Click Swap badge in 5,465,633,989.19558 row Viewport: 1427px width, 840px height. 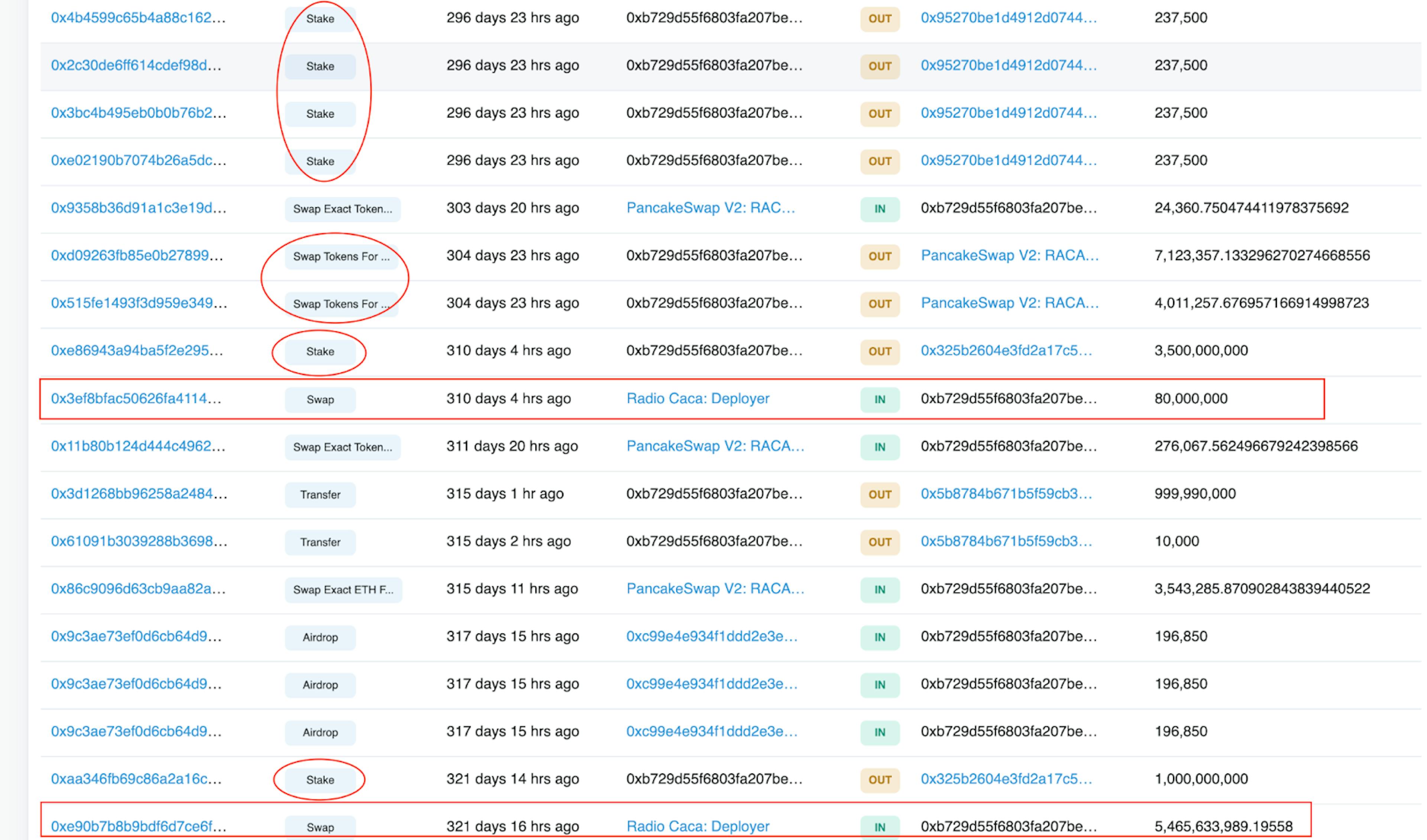pyautogui.click(x=320, y=827)
